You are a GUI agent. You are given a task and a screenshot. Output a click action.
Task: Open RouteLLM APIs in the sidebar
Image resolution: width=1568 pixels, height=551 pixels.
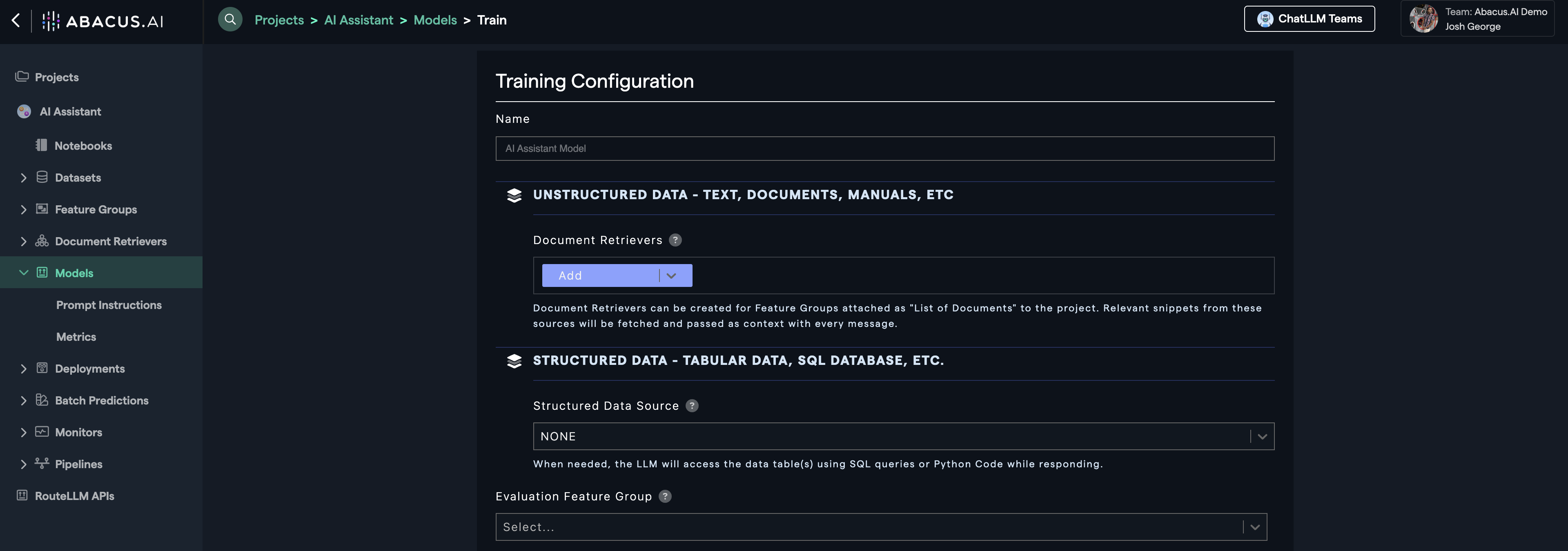(x=74, y=495)
